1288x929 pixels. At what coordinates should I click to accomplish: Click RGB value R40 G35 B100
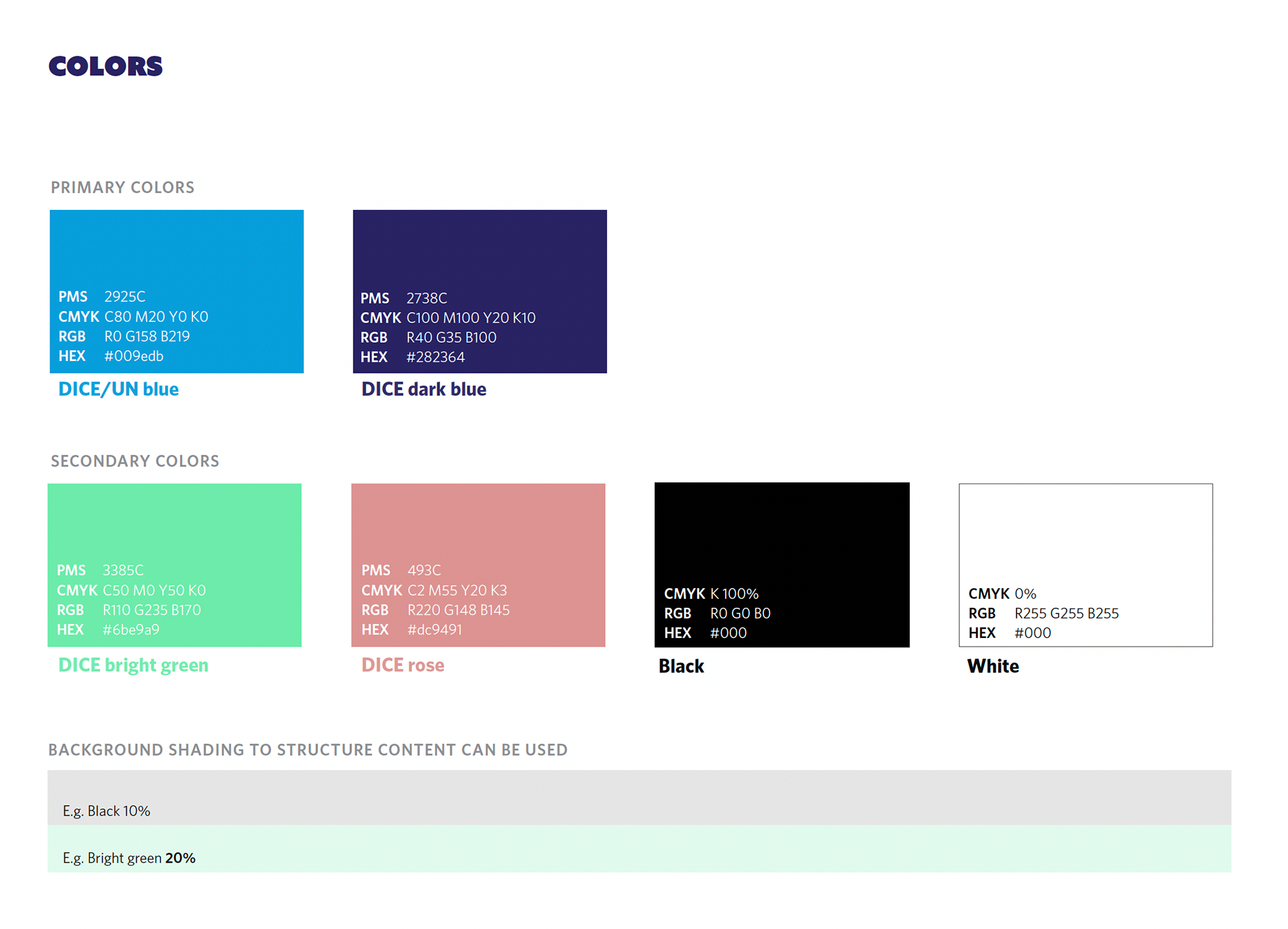451,337
